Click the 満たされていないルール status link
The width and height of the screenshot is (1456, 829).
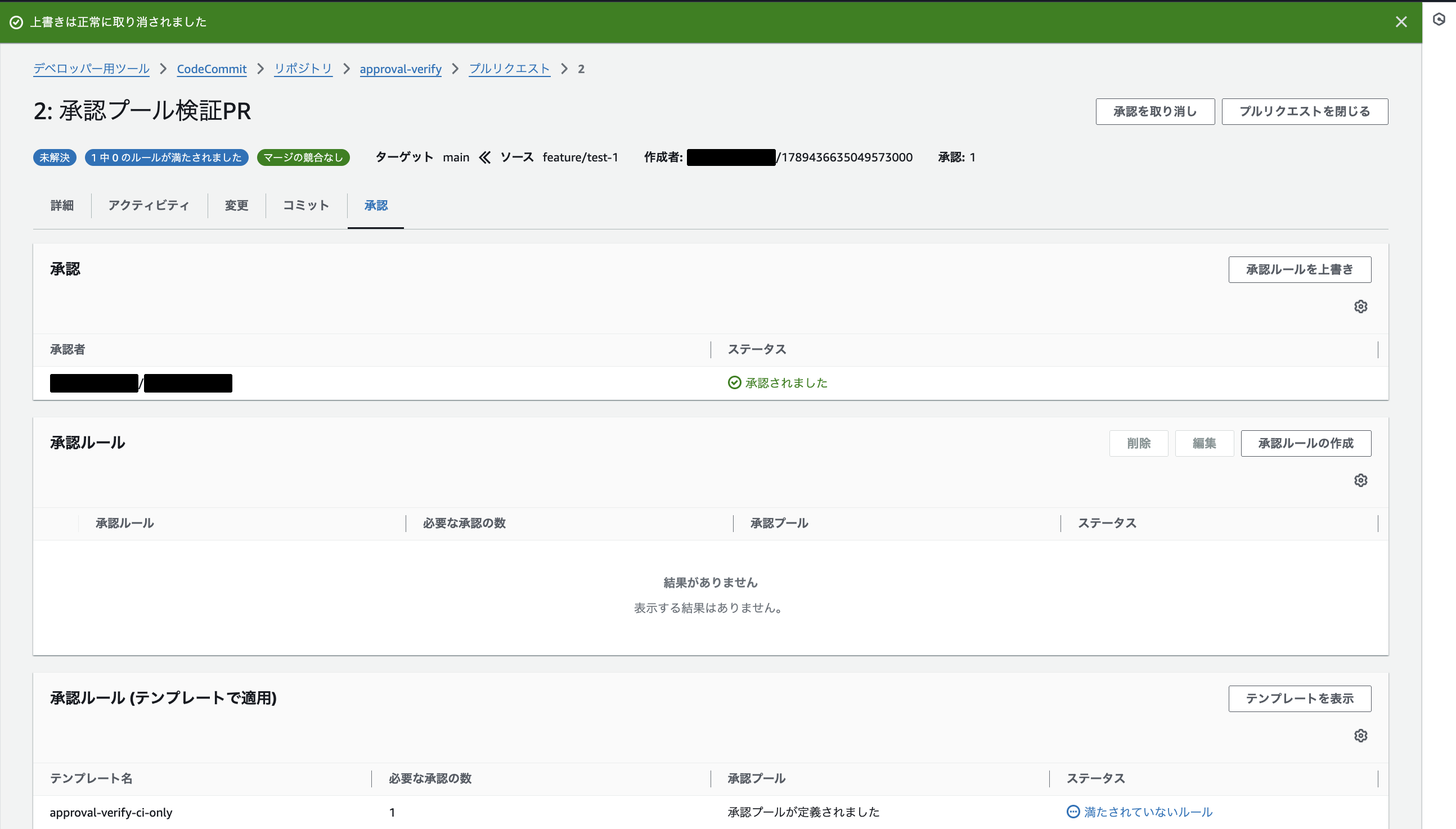click(x=1148, y=812)
